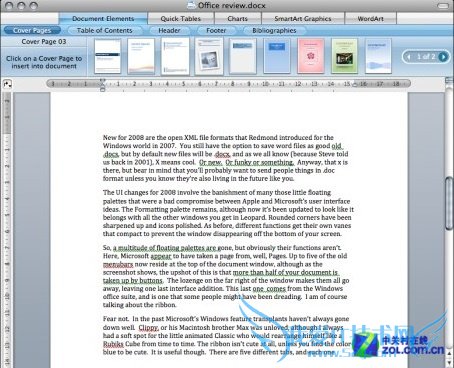Image resolution: width=454 pixels, height=368 pixels.
Task: Switch to the Document Elements tab
Action: coord(103,19)
